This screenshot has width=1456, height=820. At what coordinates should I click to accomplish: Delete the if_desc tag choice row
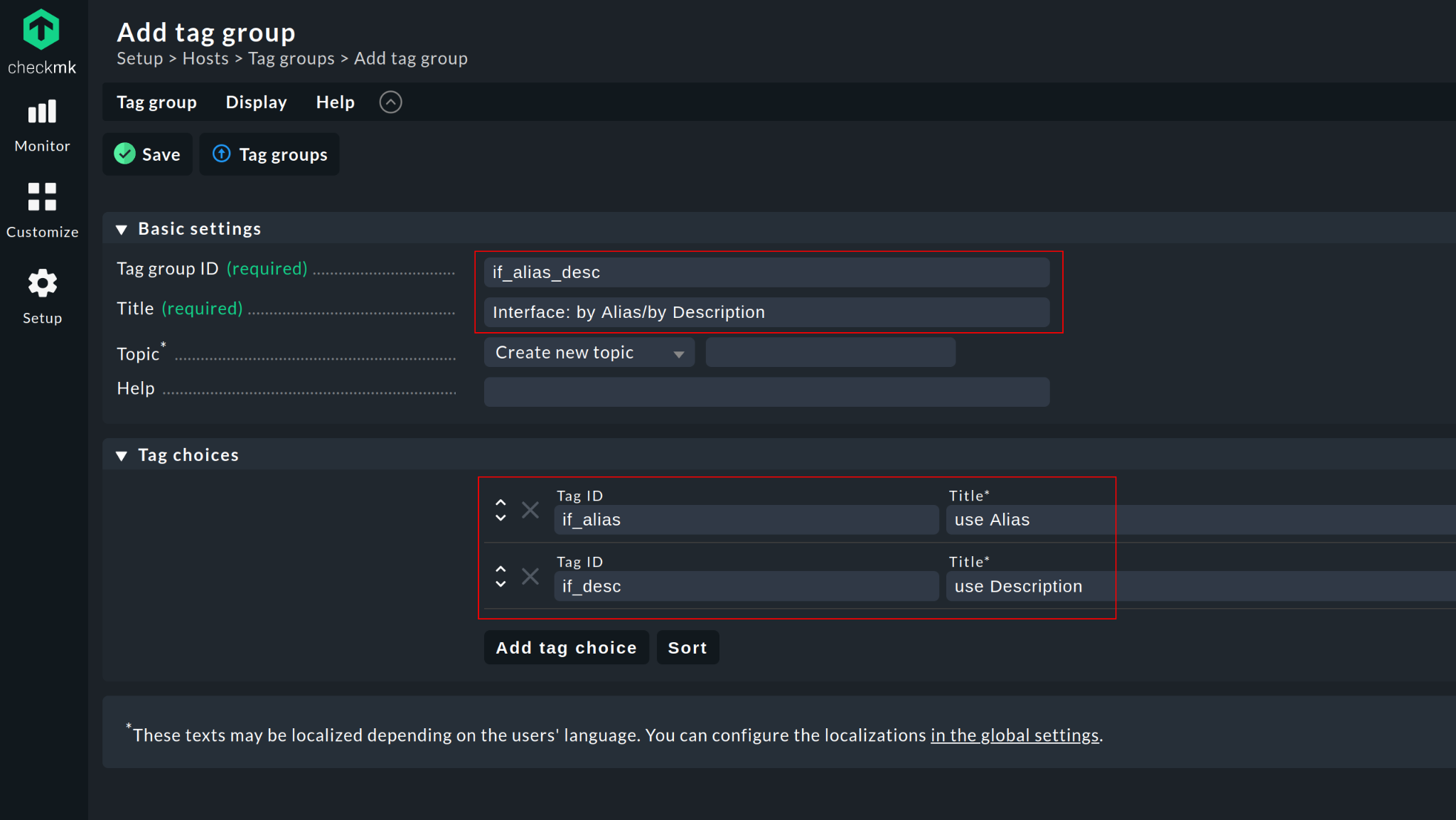[530, 576]
